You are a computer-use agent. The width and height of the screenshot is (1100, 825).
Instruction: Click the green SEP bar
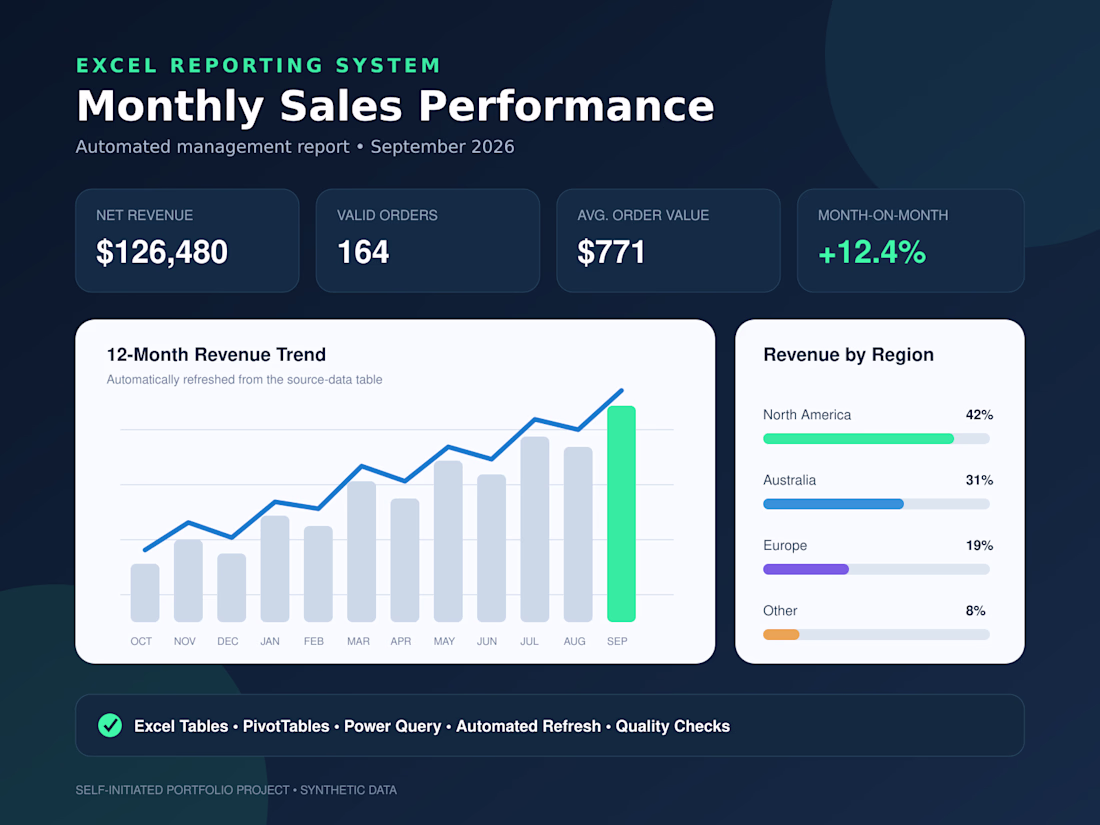pos(622,514)
